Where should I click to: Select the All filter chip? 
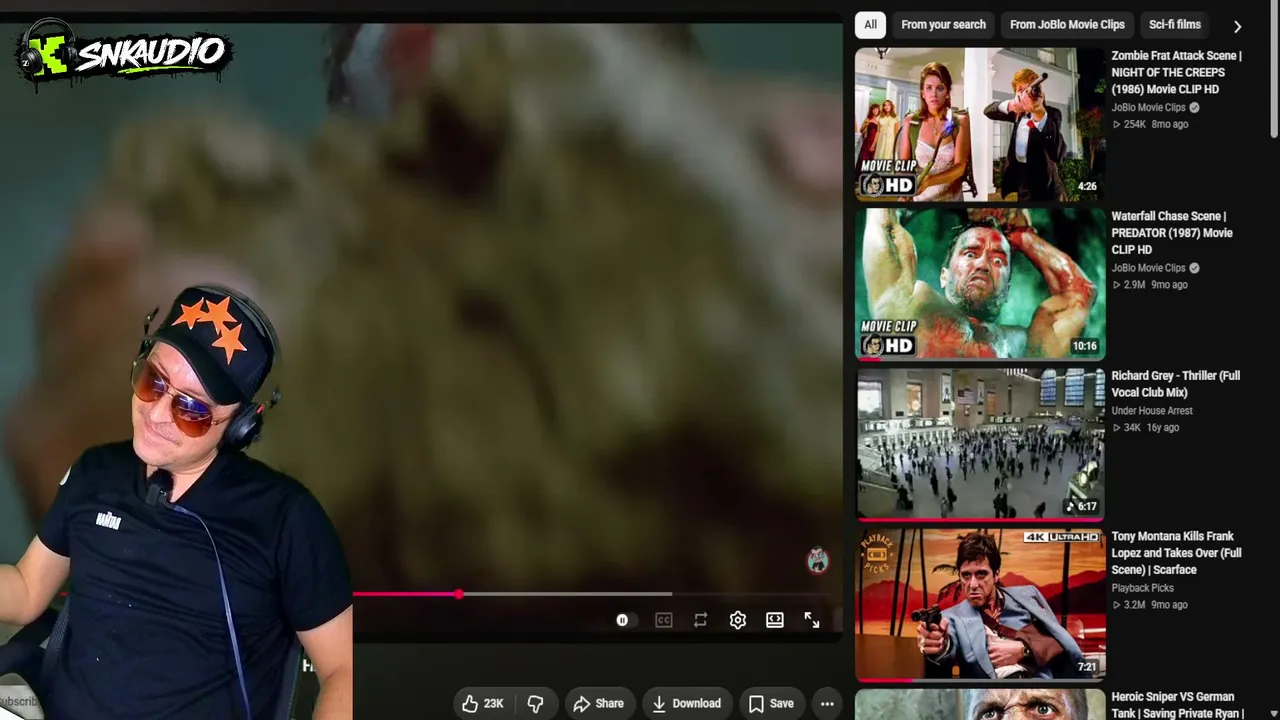pyautogui.click(x=870, y=25)
